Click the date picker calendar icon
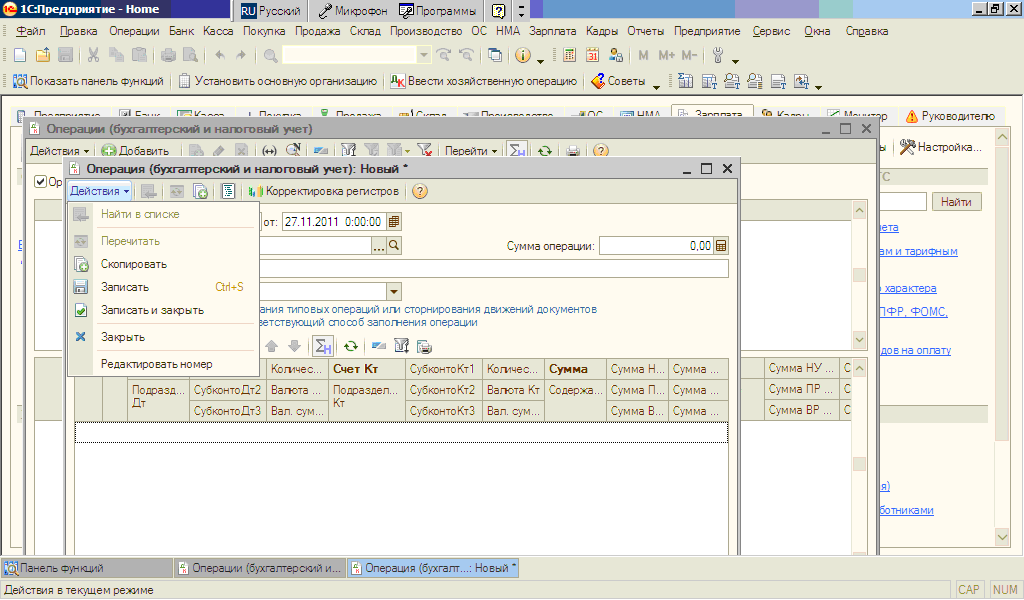 tap(394, 222)
